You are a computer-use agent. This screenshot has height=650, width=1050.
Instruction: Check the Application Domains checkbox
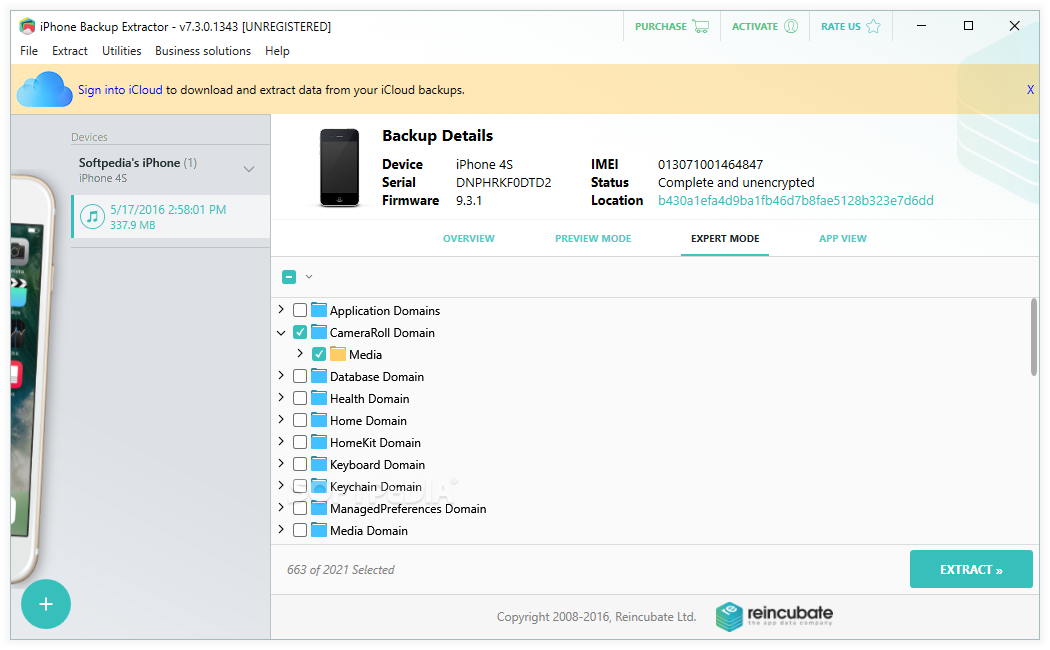pyautogui.click(x=300, y=310)
